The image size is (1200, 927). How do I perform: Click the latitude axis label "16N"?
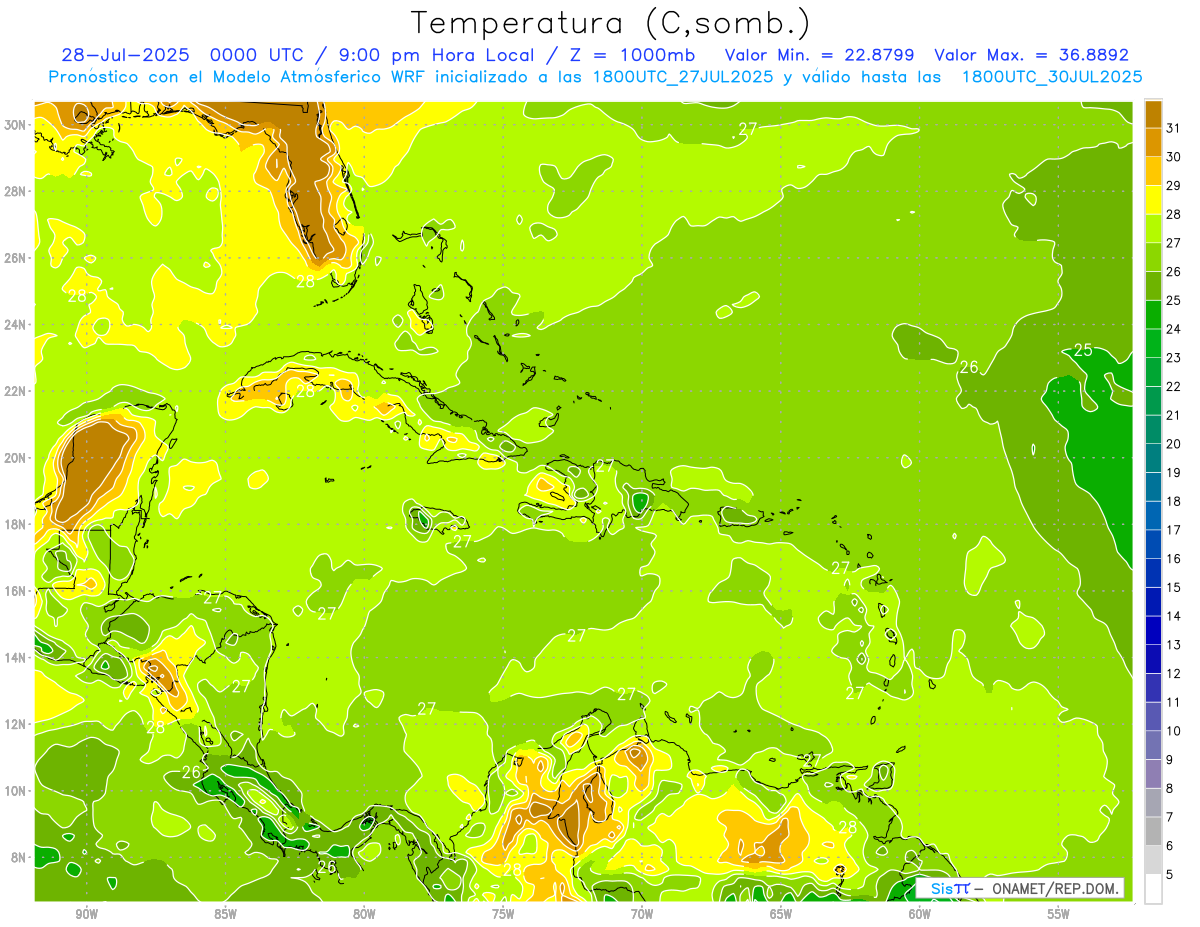point(16,591)
